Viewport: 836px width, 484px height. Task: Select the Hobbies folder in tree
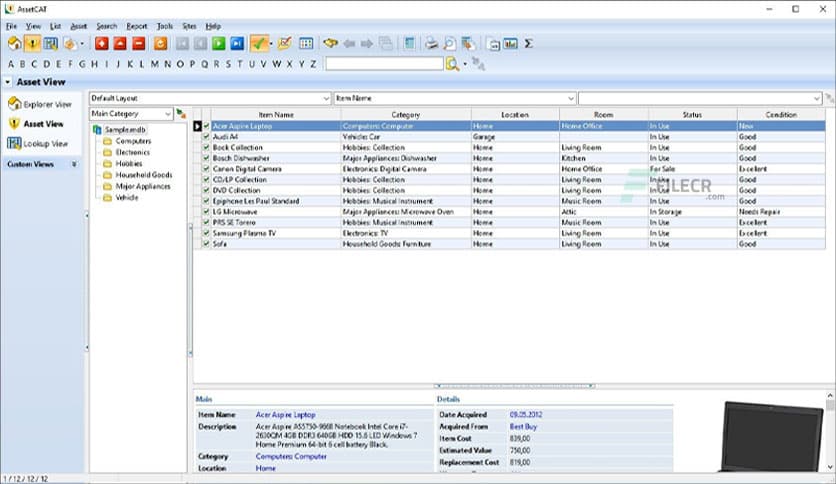129,164
